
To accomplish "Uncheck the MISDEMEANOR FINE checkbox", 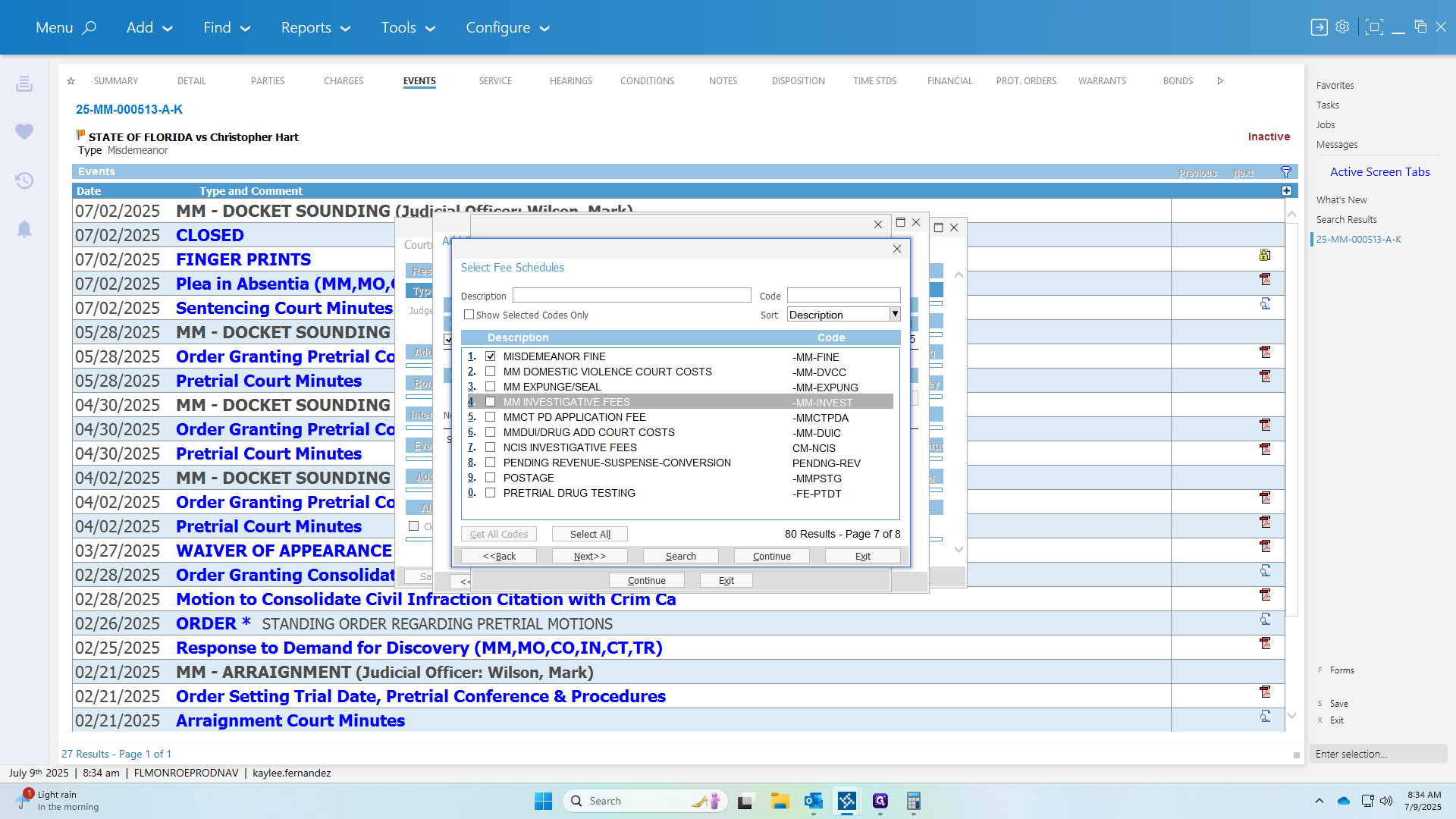I will point(491,356).
